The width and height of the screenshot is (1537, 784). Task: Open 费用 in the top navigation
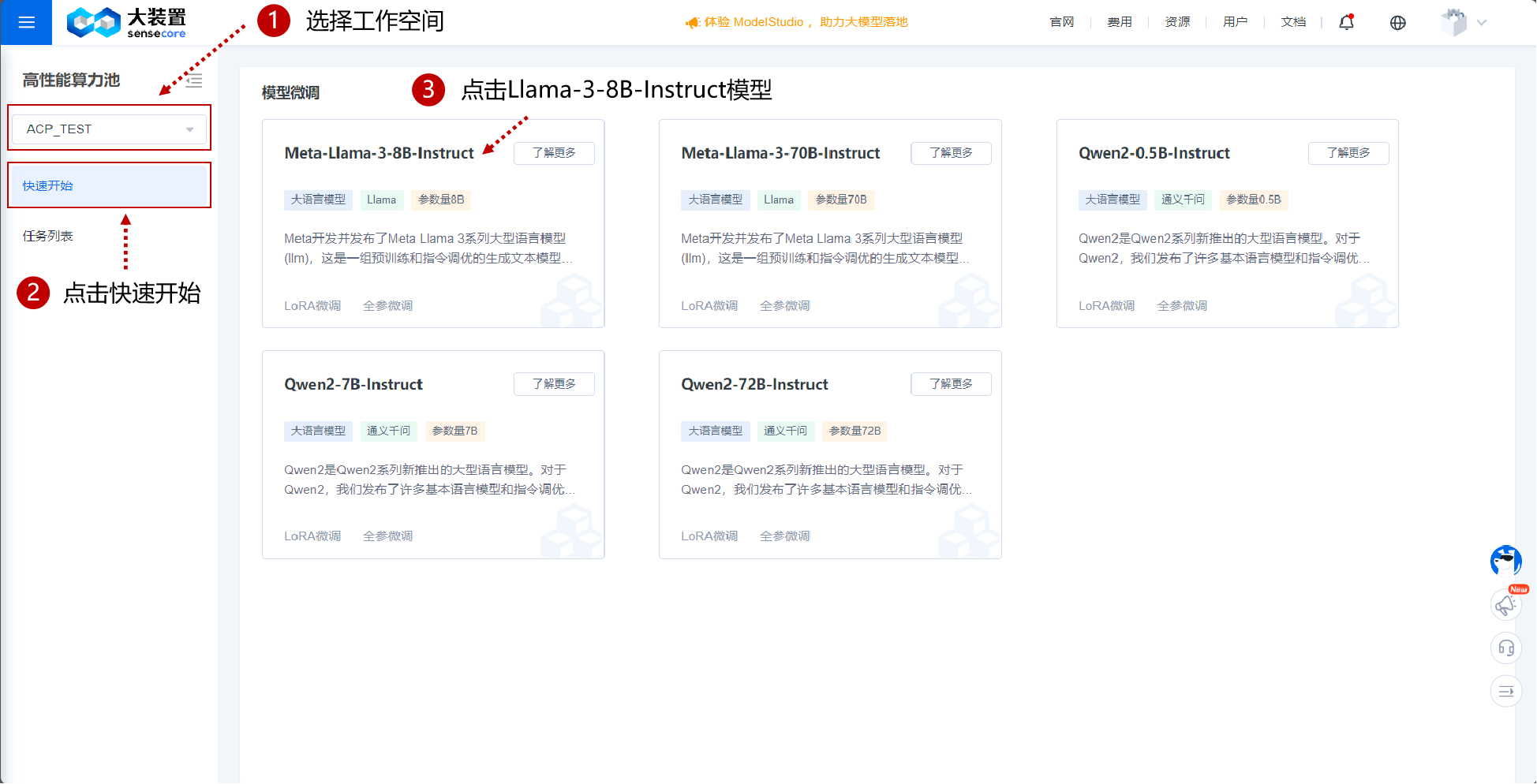(x=1120, y=22)
